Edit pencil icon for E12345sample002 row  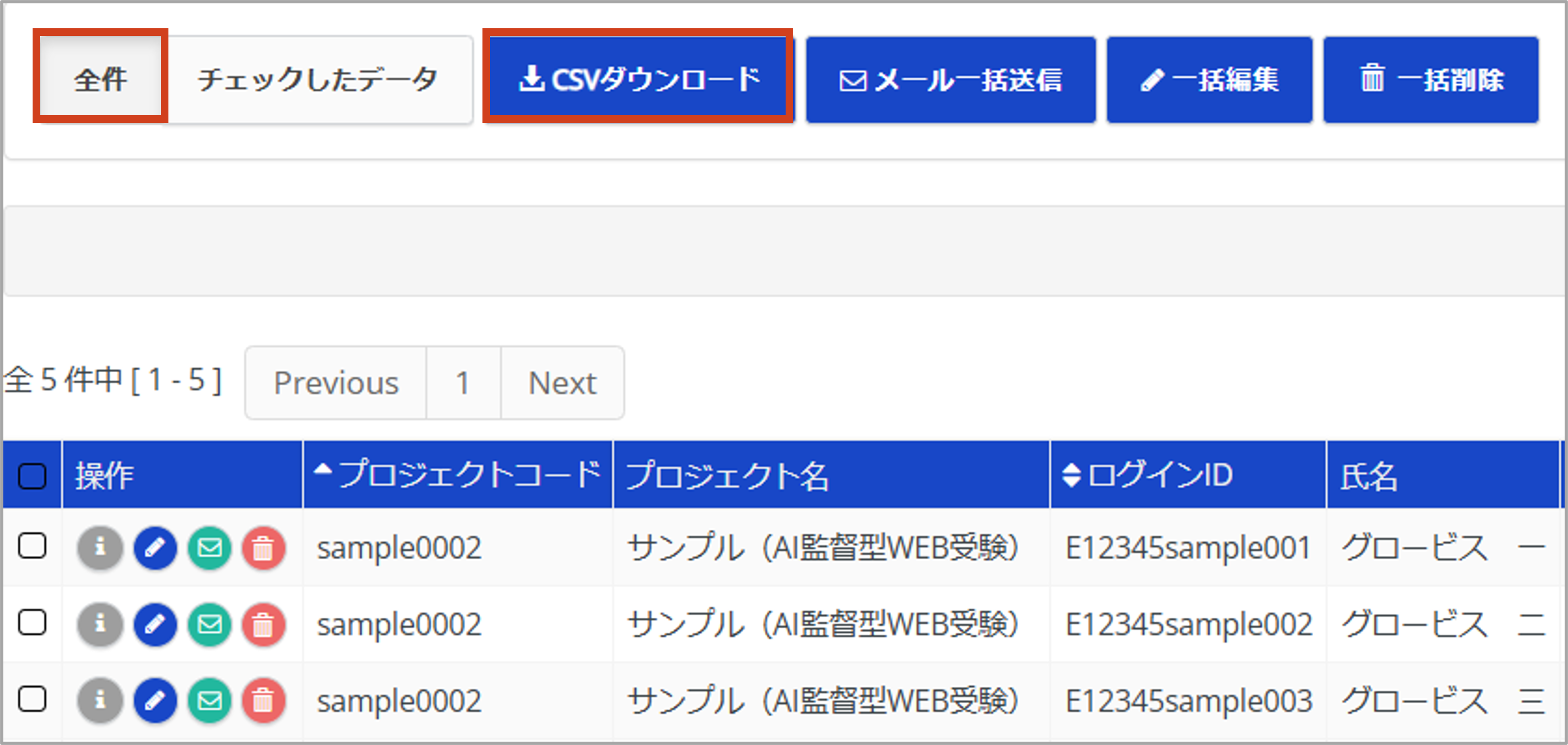[155, 624]
